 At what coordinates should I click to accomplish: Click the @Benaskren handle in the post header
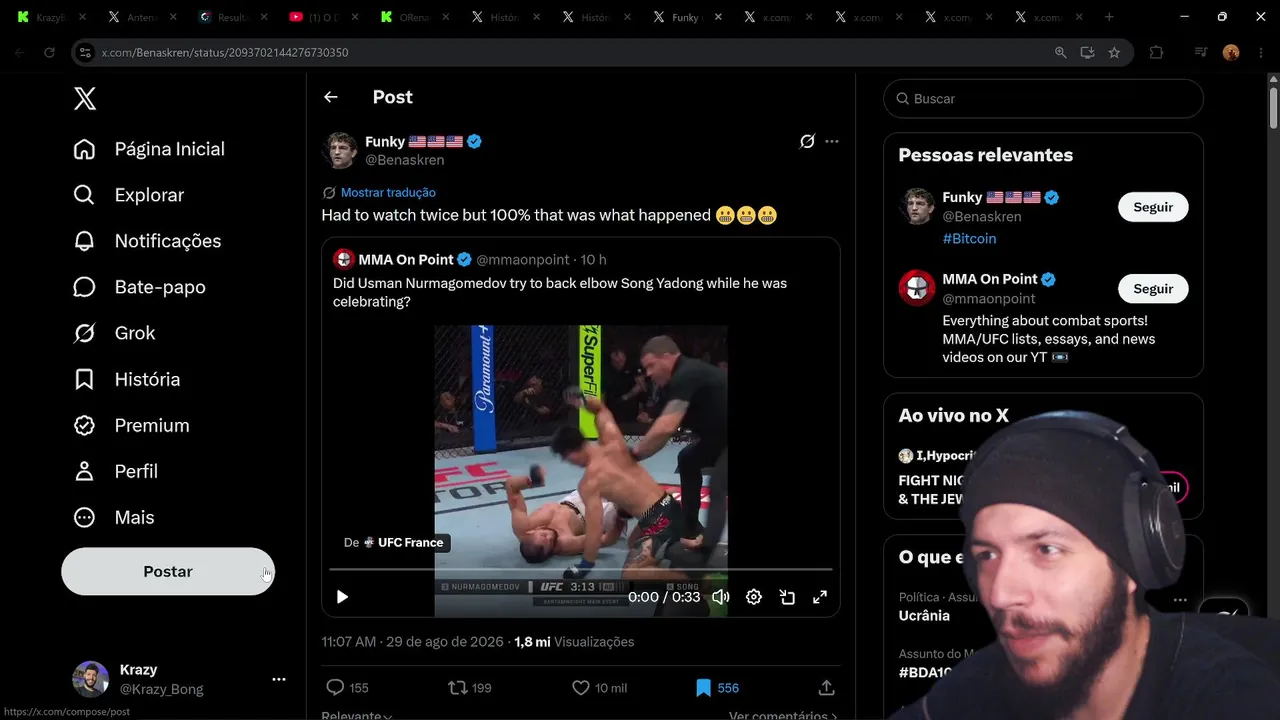point(405,160)
